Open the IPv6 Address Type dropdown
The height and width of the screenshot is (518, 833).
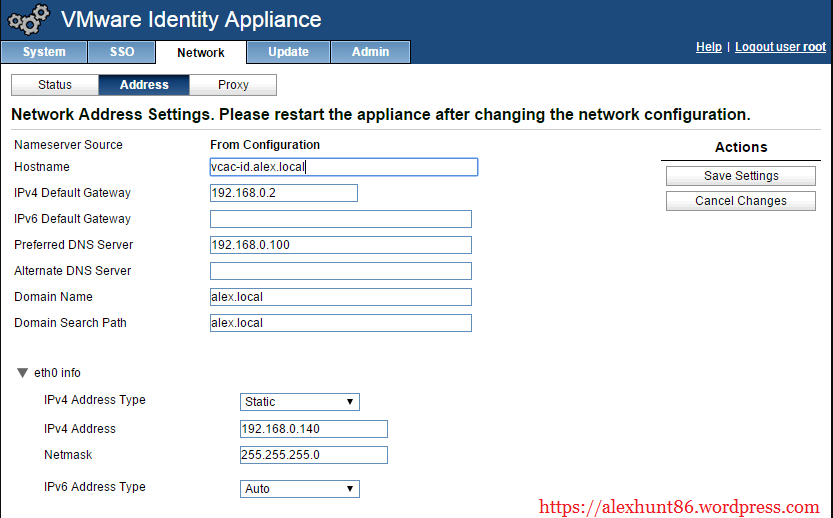(x=300, y=489)
